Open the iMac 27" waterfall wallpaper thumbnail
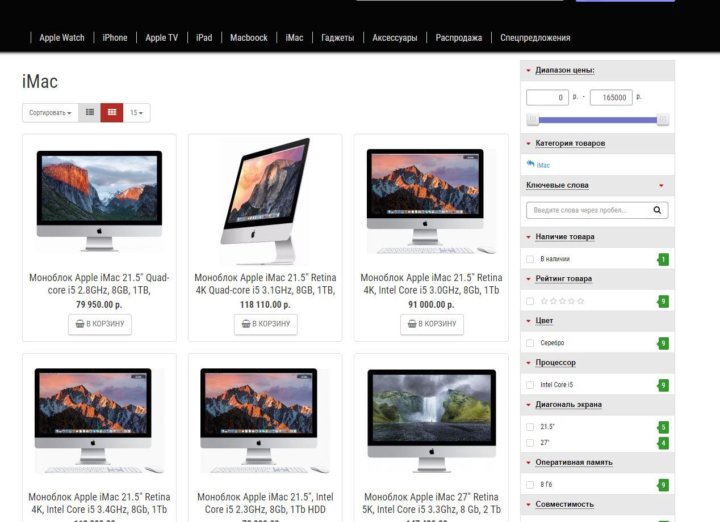Viewport: 720px width, 522px height. [431, 420]
